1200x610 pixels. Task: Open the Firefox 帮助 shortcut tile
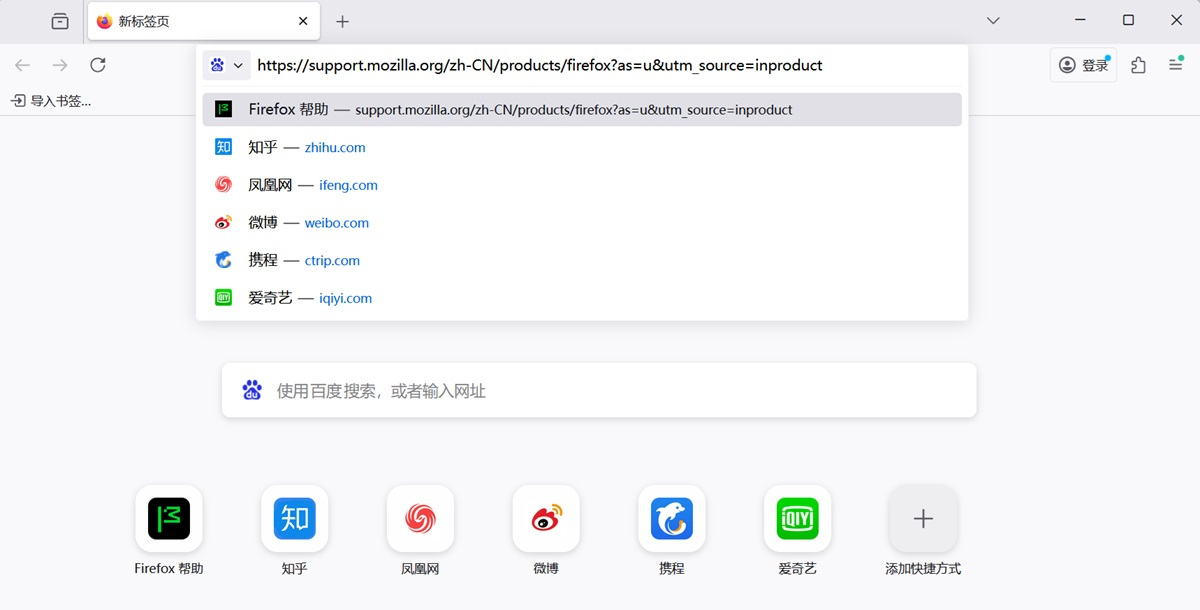tap(168, 519)
